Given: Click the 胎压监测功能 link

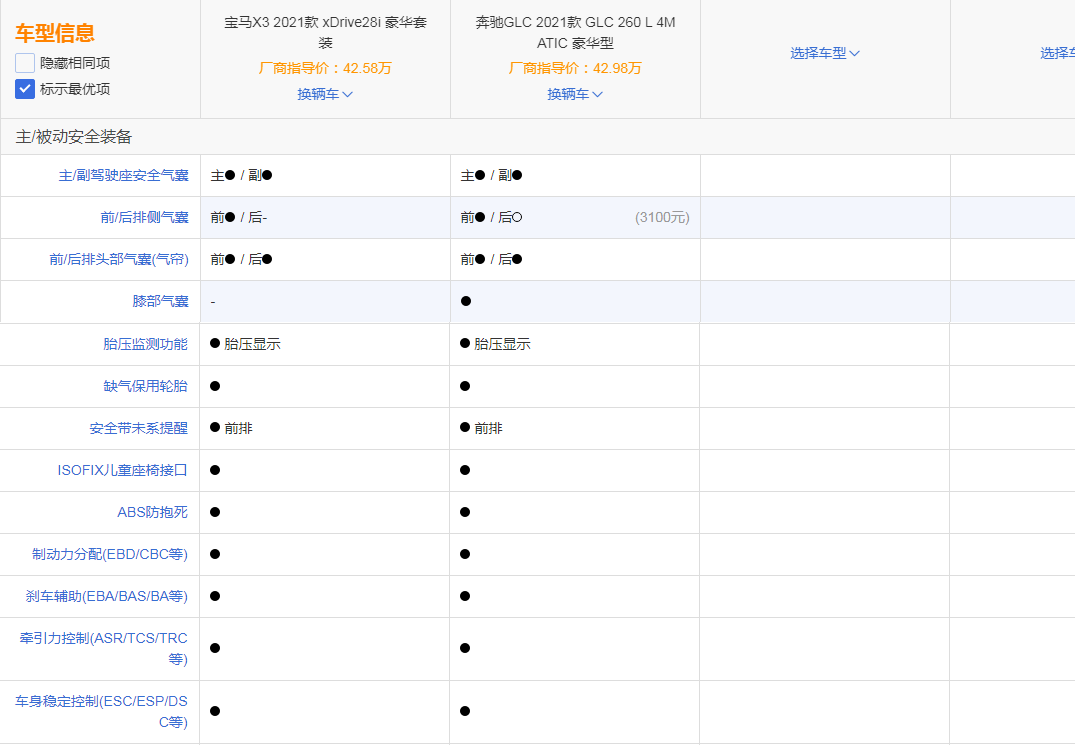Looking at the screenshot, I should click(145, 344).
